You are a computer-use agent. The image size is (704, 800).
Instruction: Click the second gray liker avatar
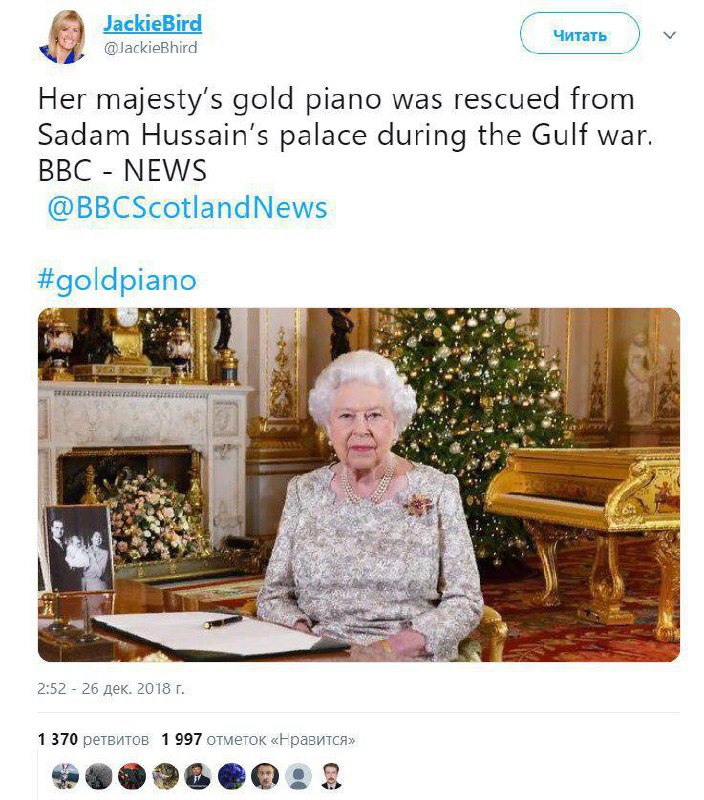(x=99, y=776)
